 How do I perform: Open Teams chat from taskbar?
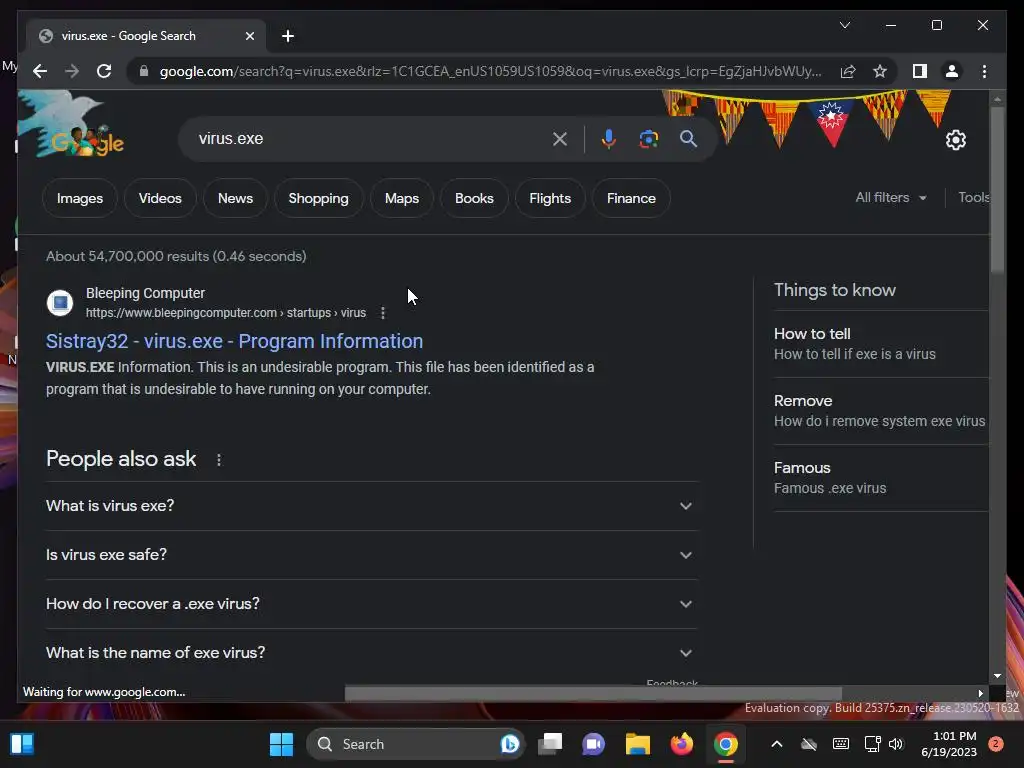point(593,744)
